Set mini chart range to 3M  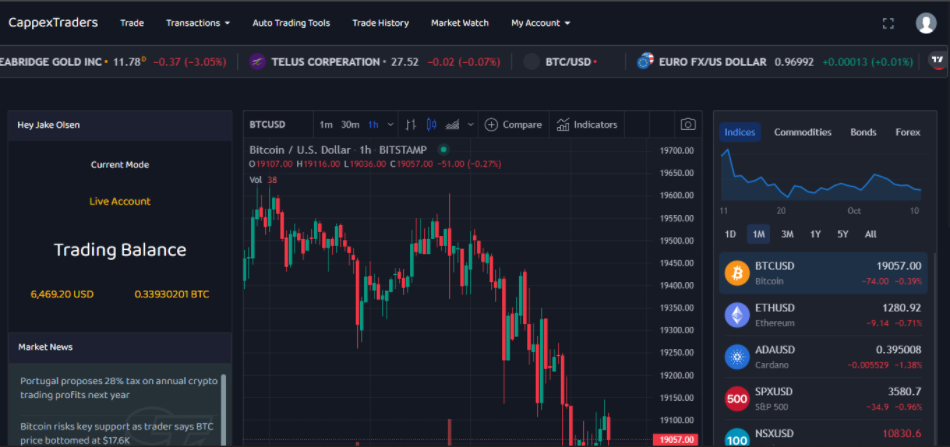[787, 234]
